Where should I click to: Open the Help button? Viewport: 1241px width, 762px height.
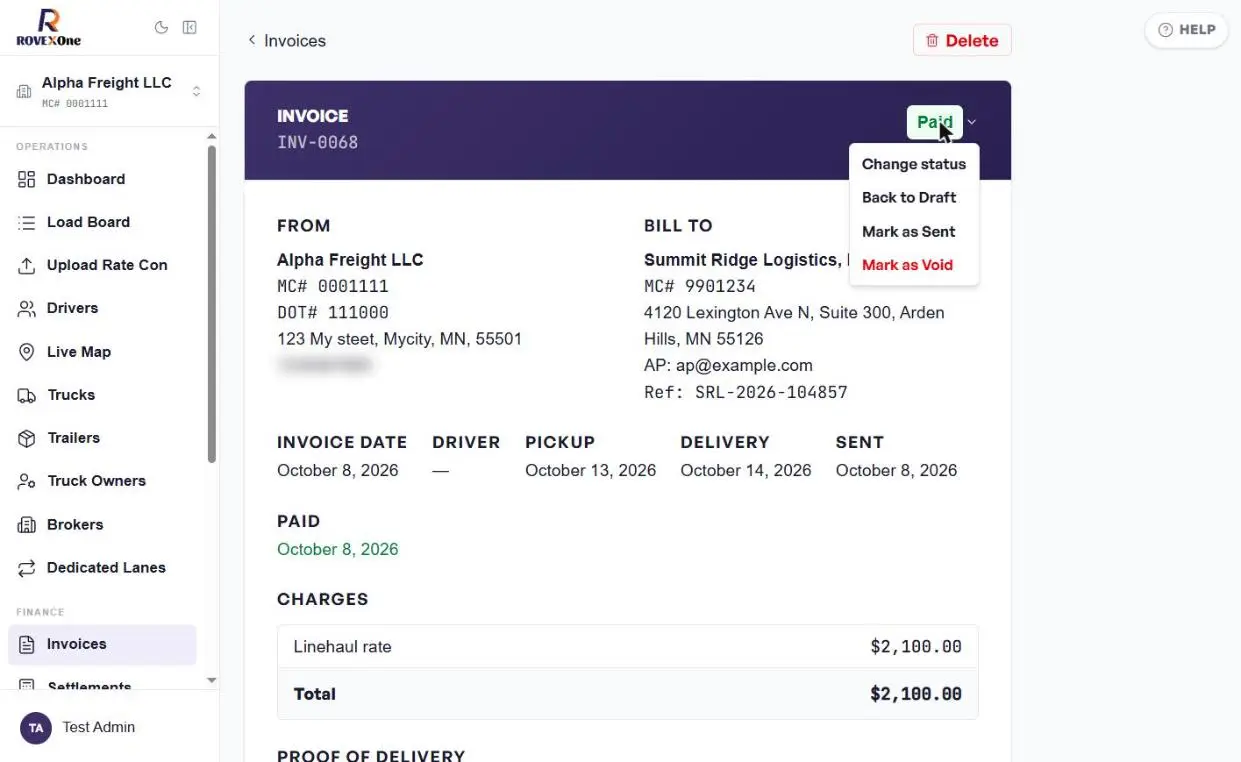click(1186, 30)
